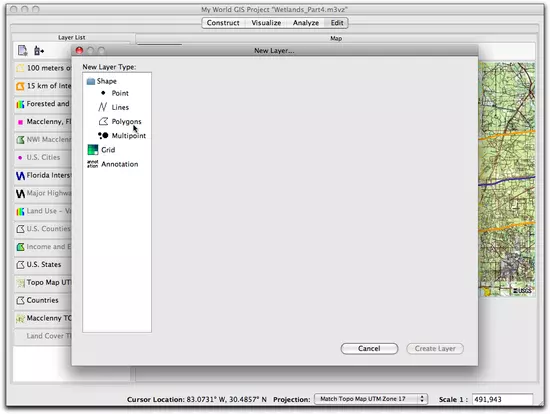Viewport: 550px width, 414px height.
Task: Click the topo map area behind dialog
Action: coord(507,180)
